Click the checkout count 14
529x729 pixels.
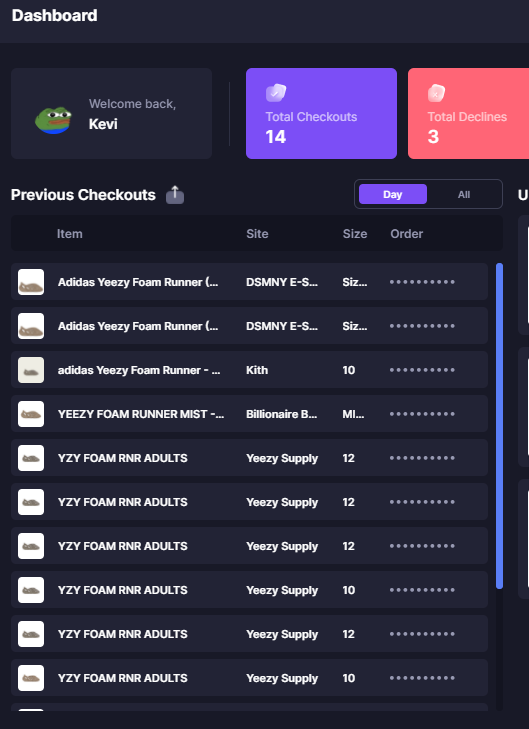point(276,137)
